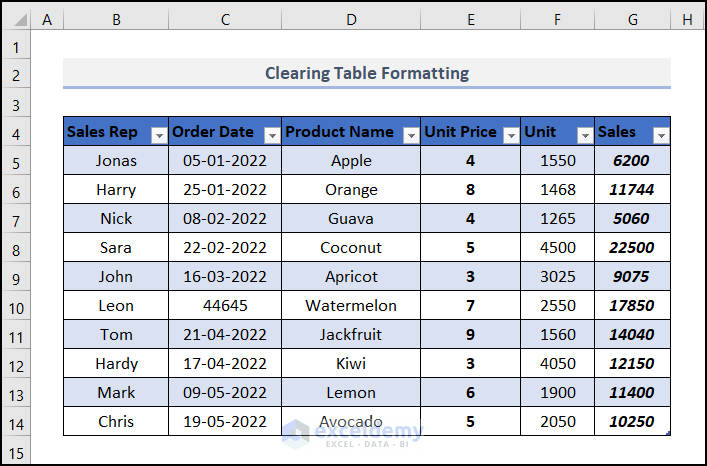The width and height of the screenshot is (707, 466).
Task: Open the Sales column filter dropdown
Action: pos(660,134)
